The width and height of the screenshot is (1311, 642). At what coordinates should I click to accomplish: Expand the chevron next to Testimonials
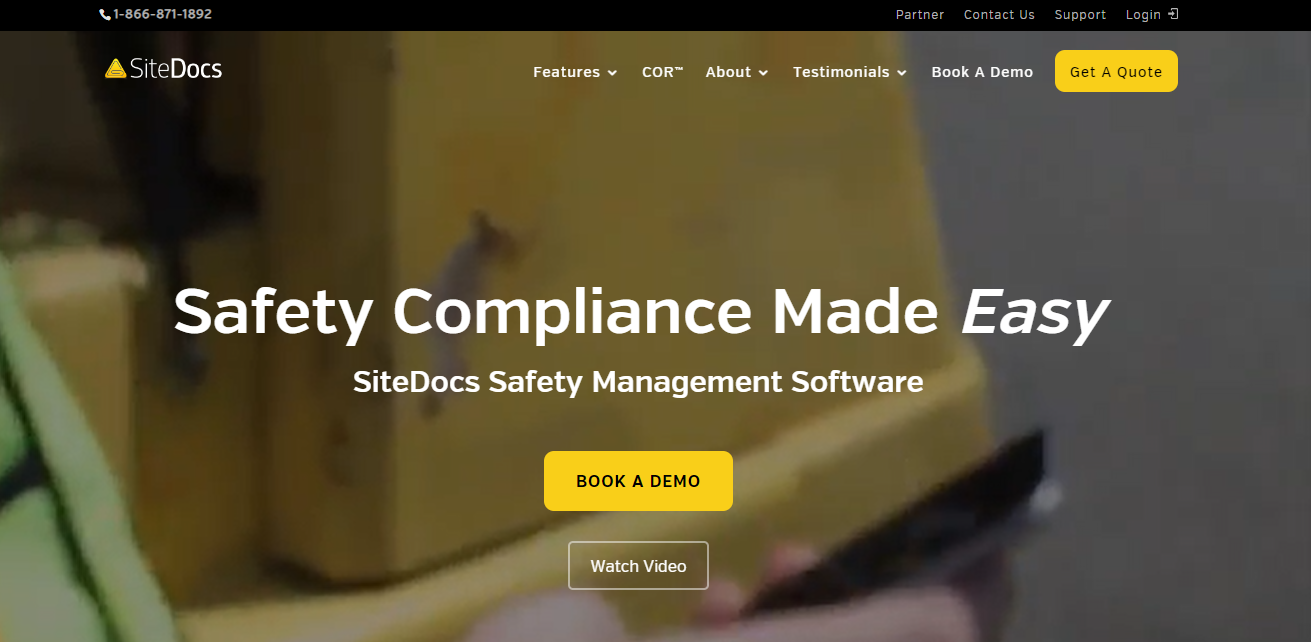coord(901,73)
